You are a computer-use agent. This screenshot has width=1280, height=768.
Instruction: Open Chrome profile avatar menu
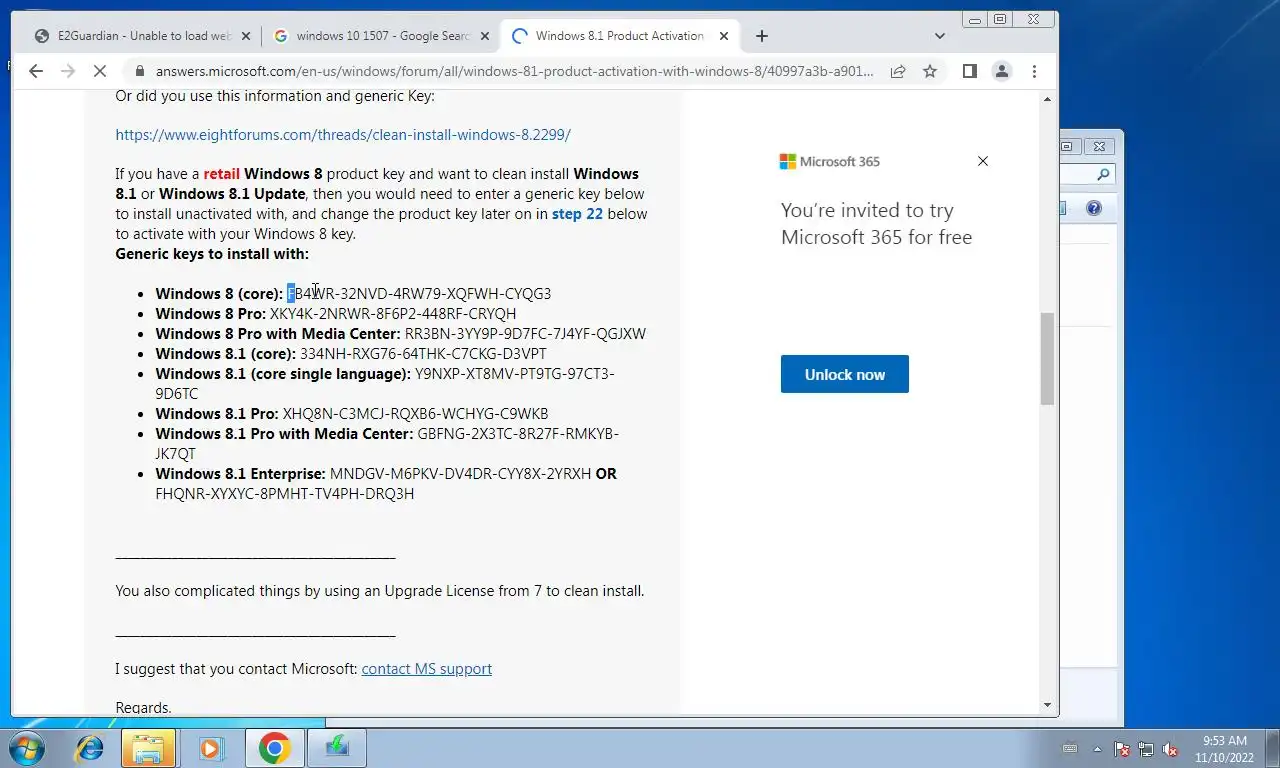click(1001, 71)
